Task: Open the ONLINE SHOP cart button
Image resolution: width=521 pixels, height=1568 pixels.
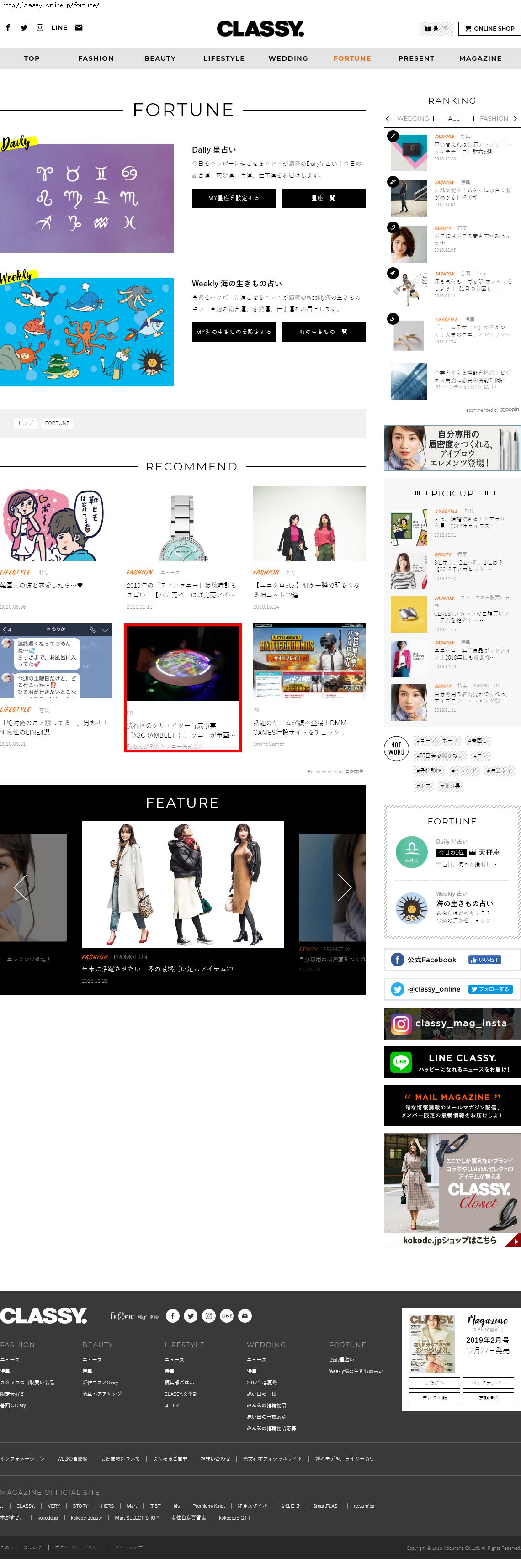Action: point(489,29)
